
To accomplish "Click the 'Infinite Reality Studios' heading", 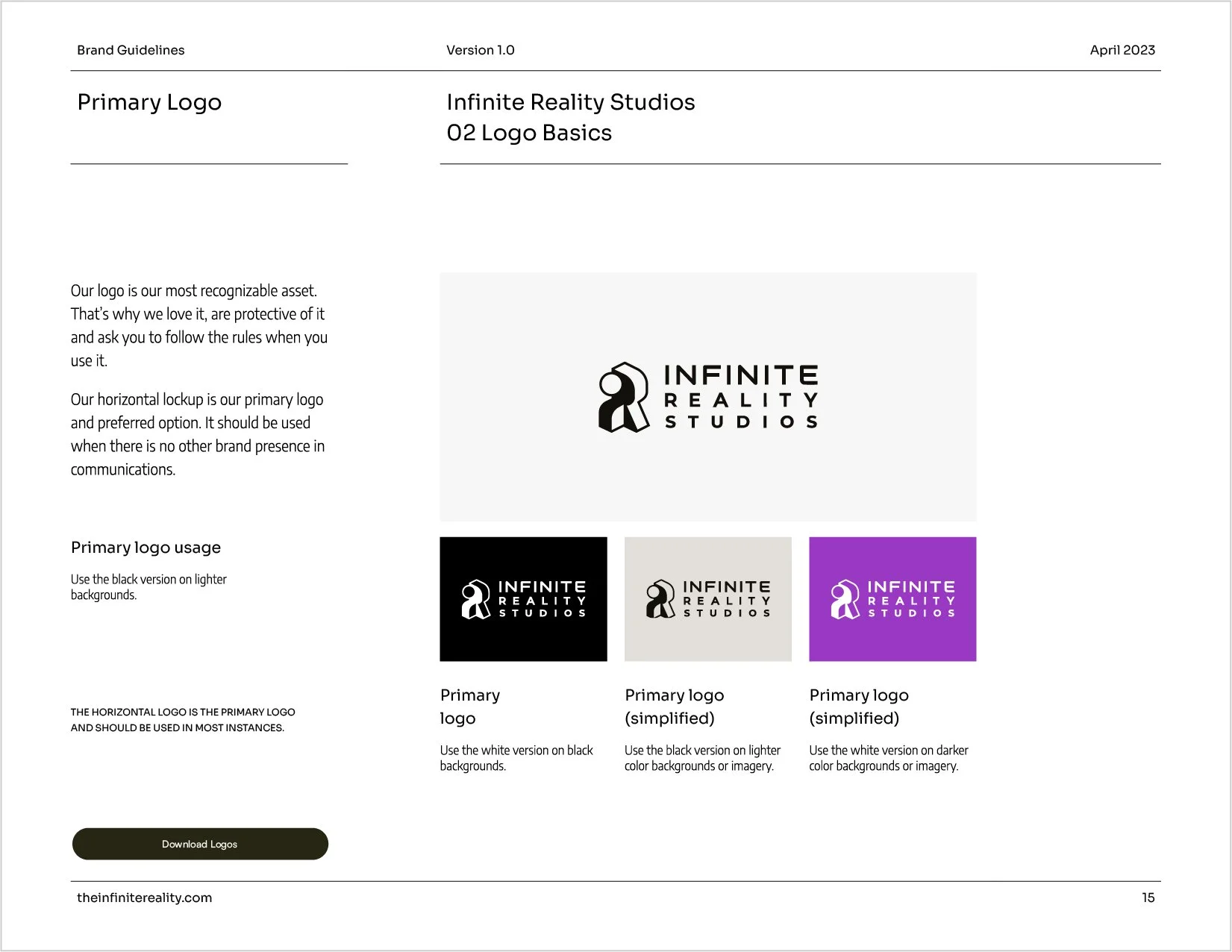I will (571, 102).
